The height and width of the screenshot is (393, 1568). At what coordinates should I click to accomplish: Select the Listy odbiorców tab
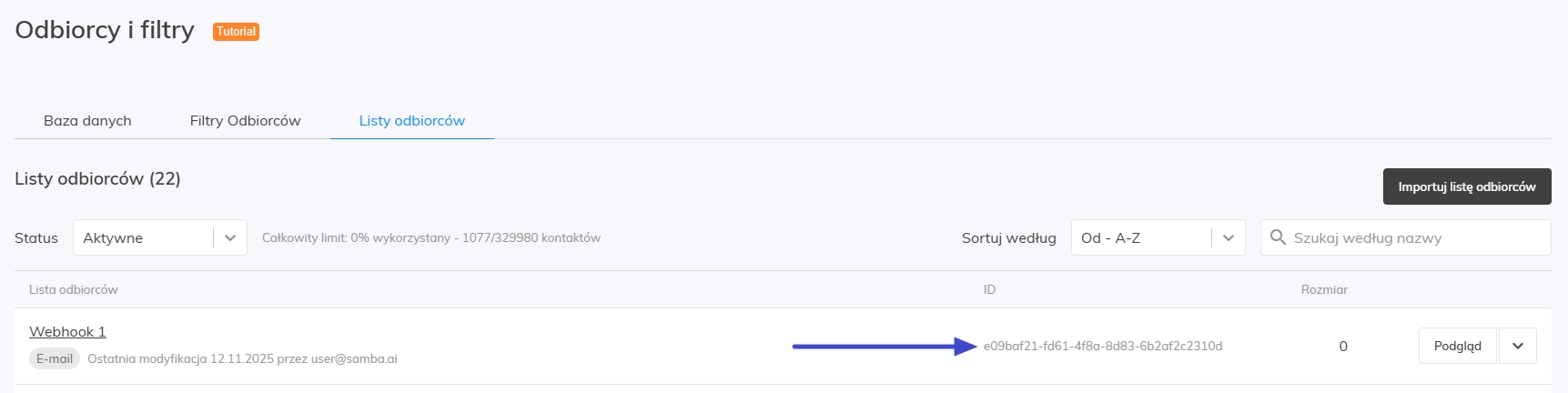click(411, 121)
